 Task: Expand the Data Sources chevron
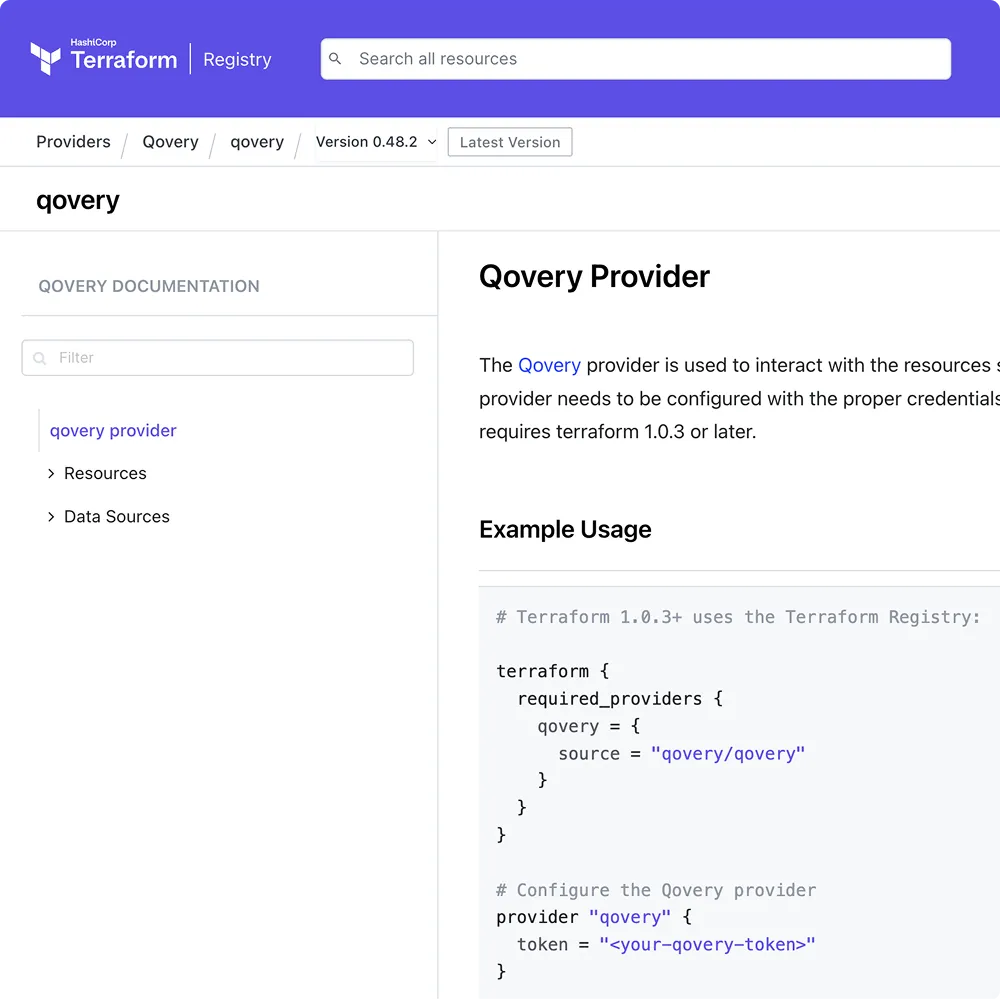pos(51,517)
